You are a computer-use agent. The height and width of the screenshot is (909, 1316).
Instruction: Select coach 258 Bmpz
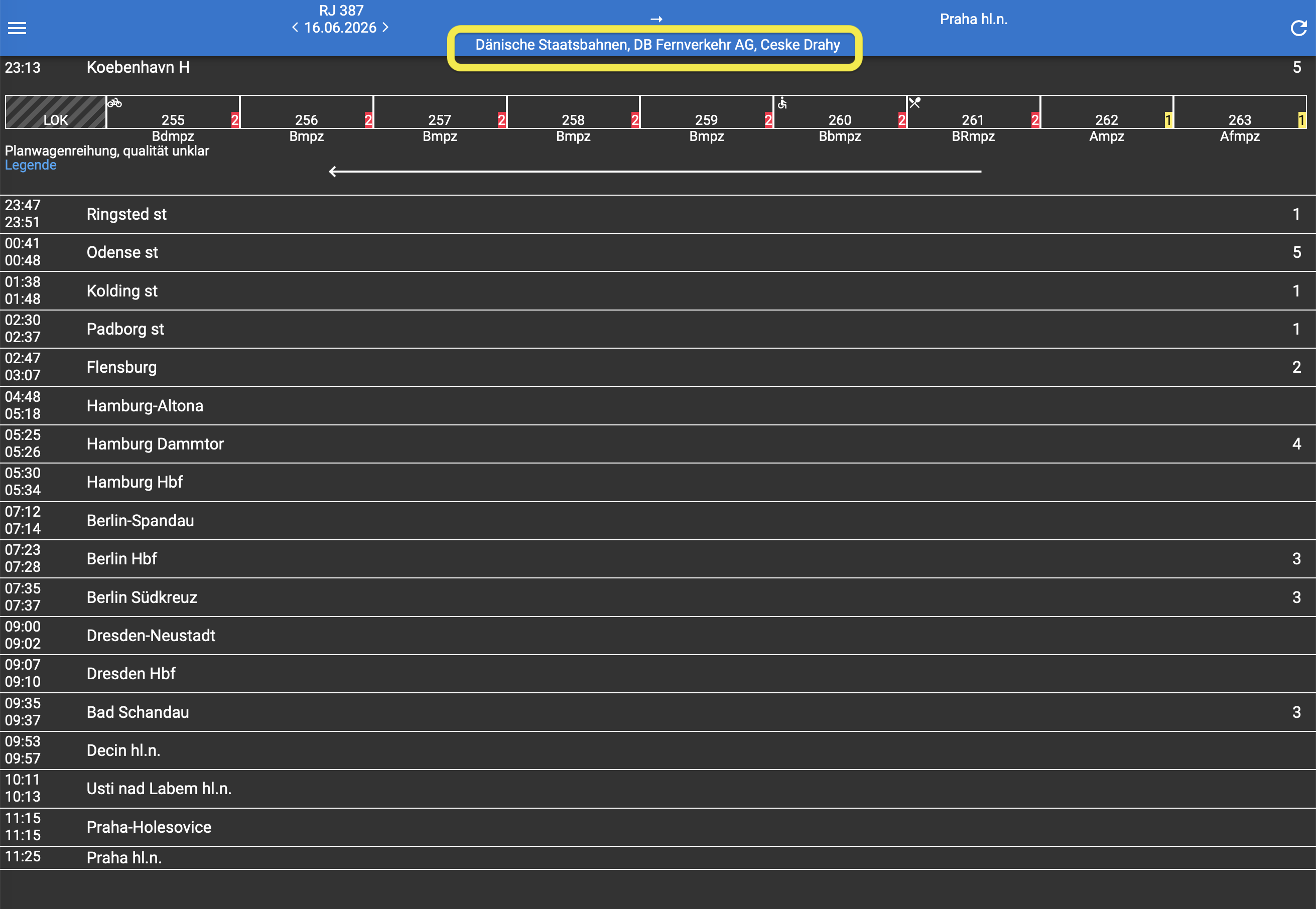(573, 117)
